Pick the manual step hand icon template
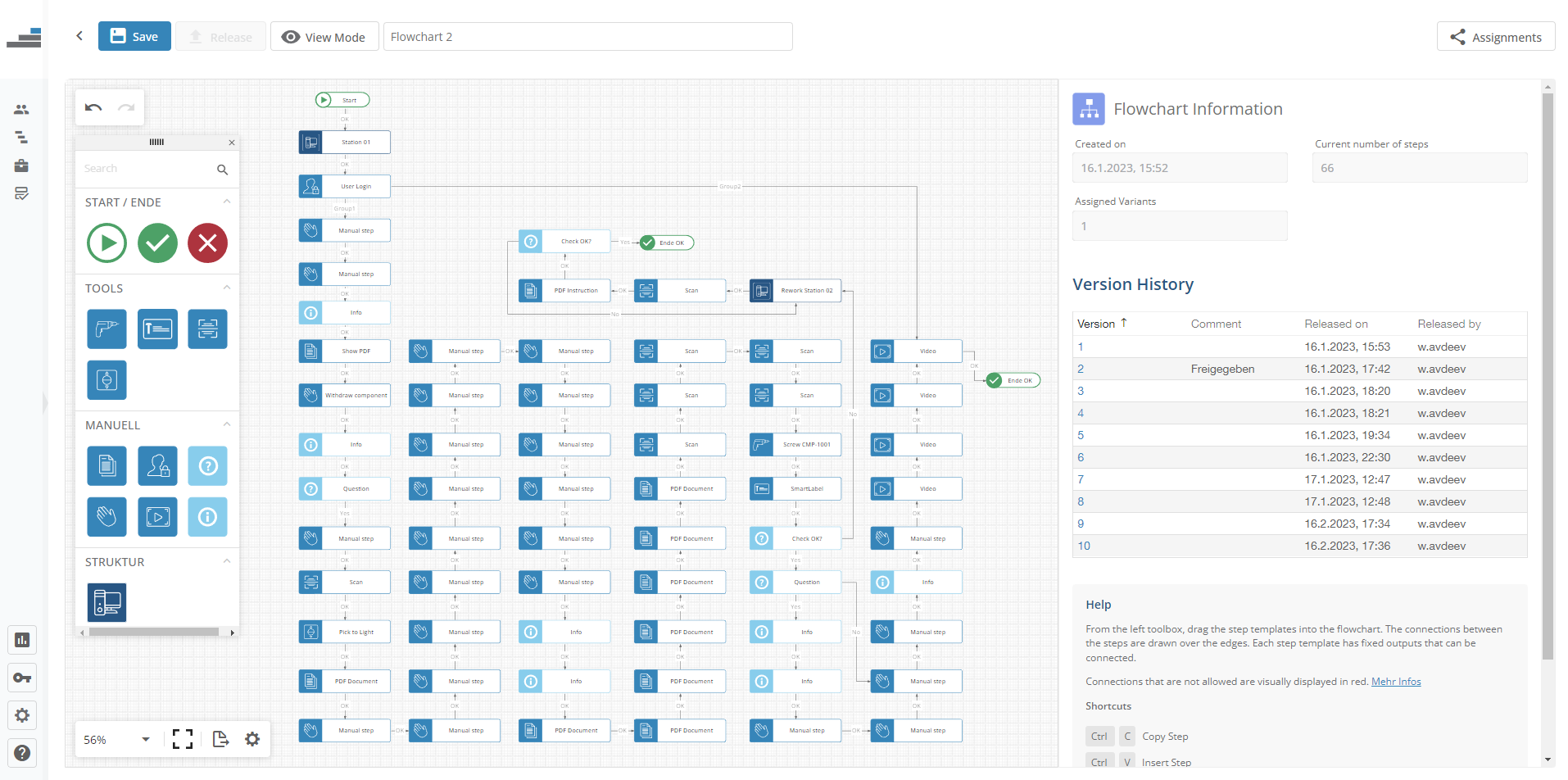The height and width of the screenshot is (780, 1568). point(106,517)
